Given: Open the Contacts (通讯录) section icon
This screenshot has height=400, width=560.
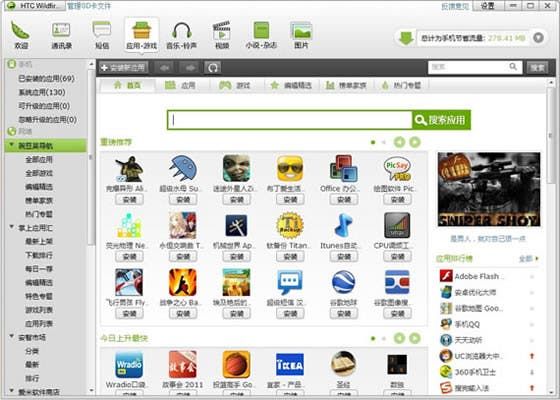Looking at the screenshot, I should pos(61,30).
